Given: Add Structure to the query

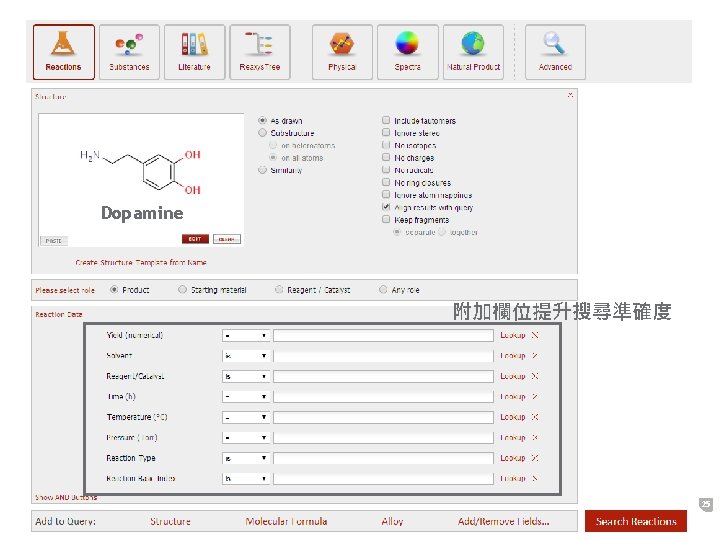Looking at the screenshot, I should click(170, 522).
